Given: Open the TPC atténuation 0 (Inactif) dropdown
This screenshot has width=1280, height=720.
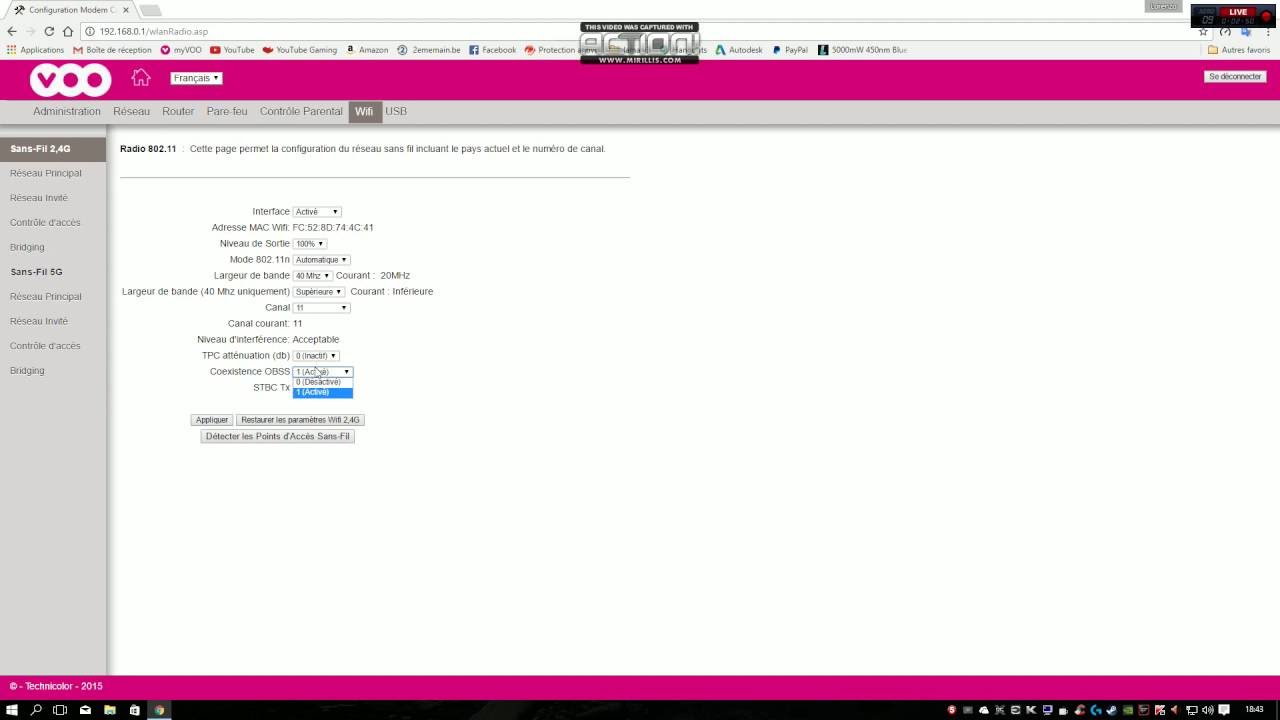Looking at the screenshot, I should click(316, 356).
